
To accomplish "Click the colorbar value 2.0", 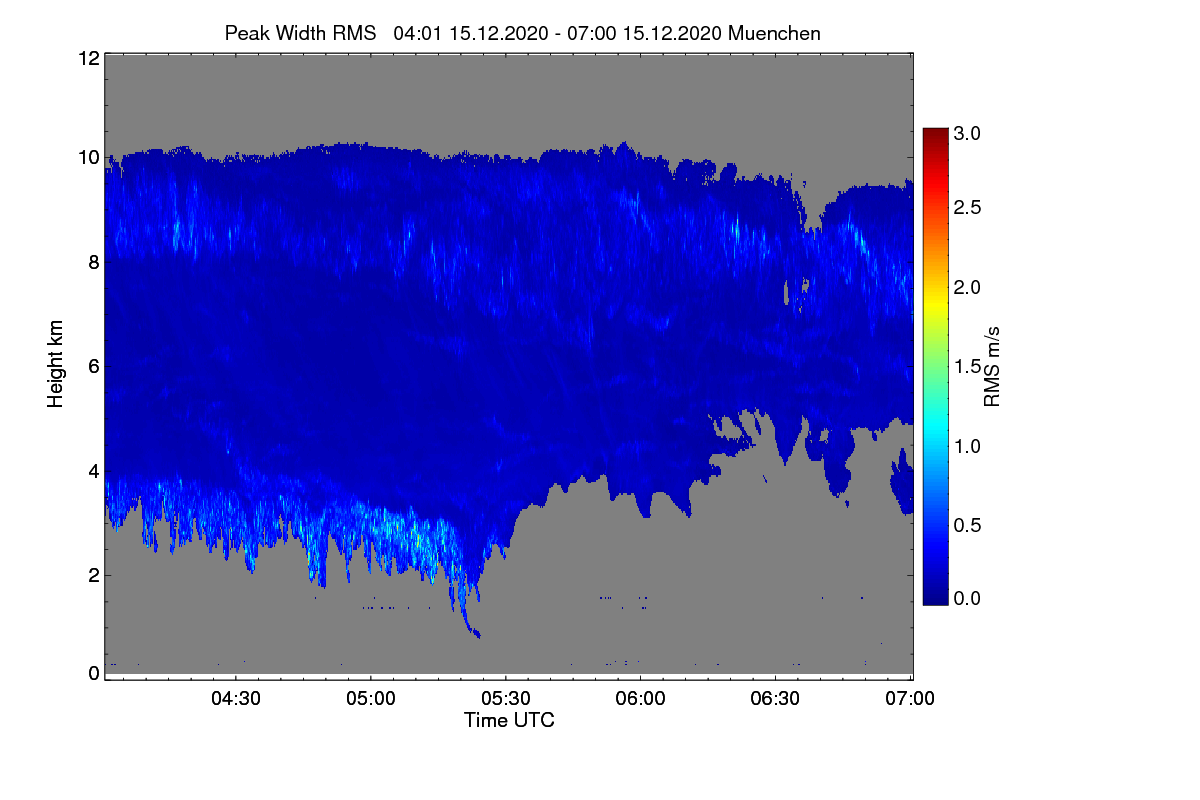I will point(969,287).
